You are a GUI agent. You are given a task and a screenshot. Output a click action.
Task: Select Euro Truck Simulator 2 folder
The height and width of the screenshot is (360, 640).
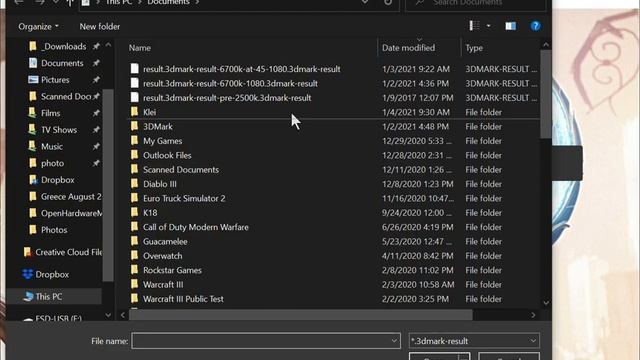pos(184,198)
